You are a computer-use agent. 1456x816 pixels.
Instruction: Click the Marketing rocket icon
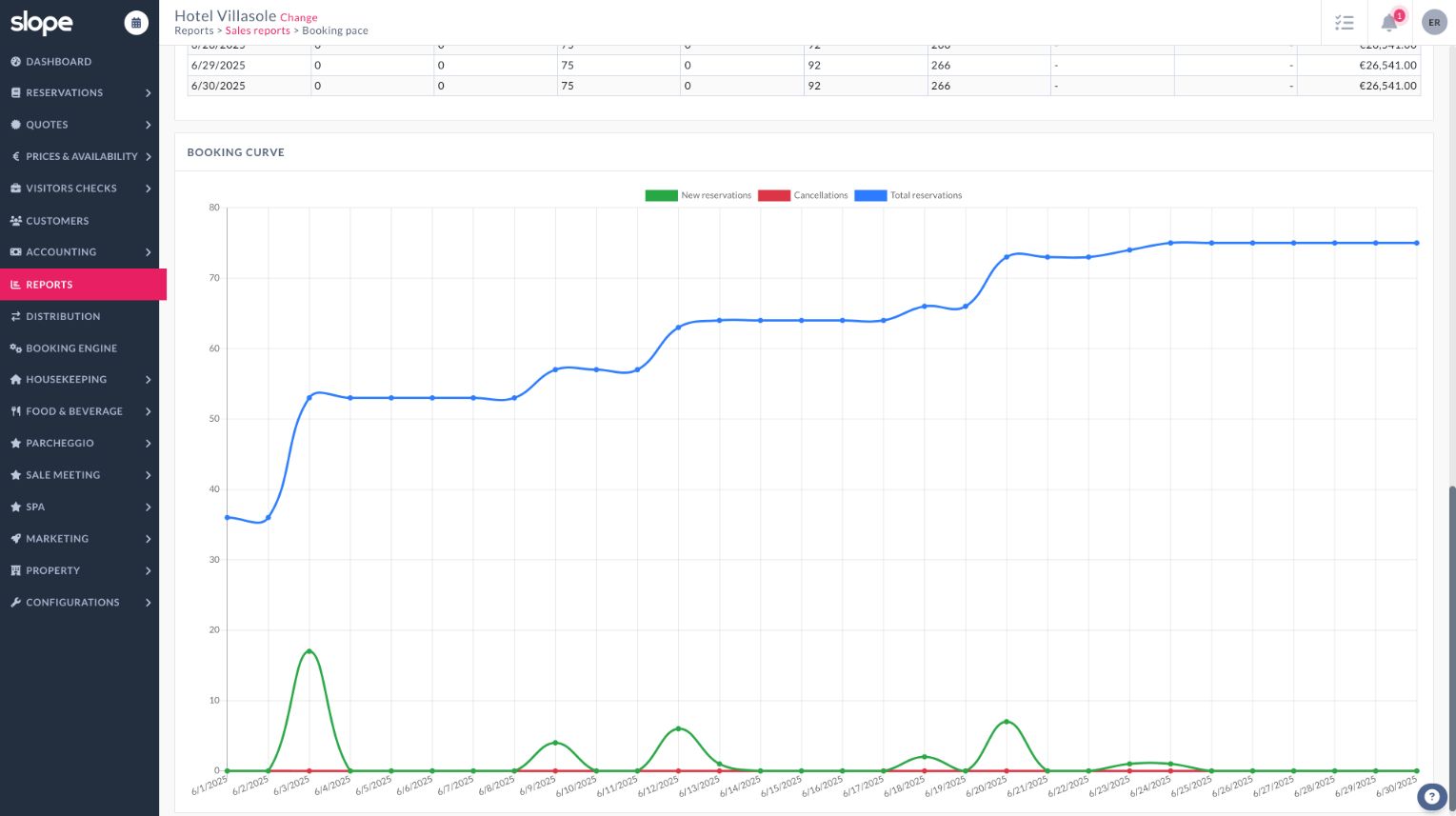[x=15, y=539]
